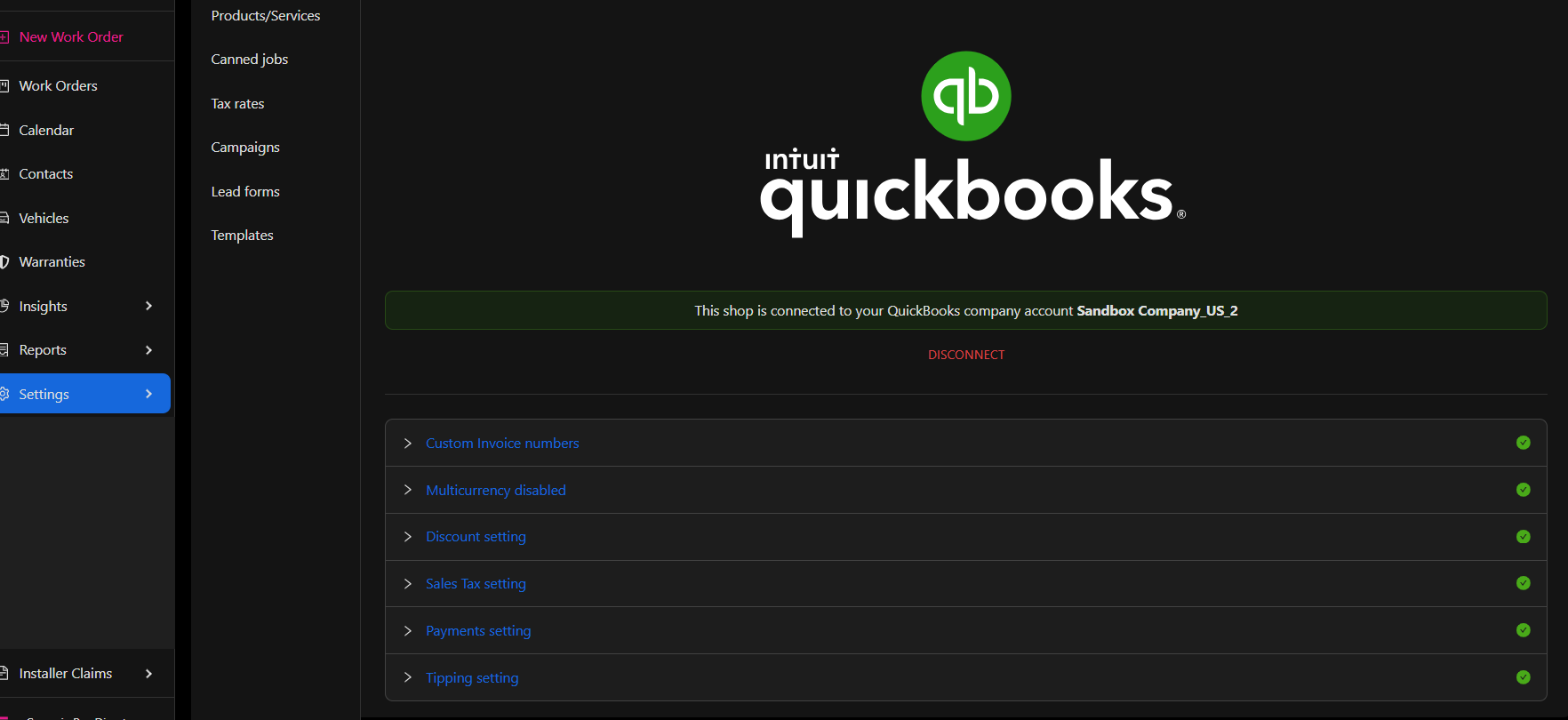Expand the Multicurrency disabled chevron
The image size is (1568, 720).
click(408, 490)
